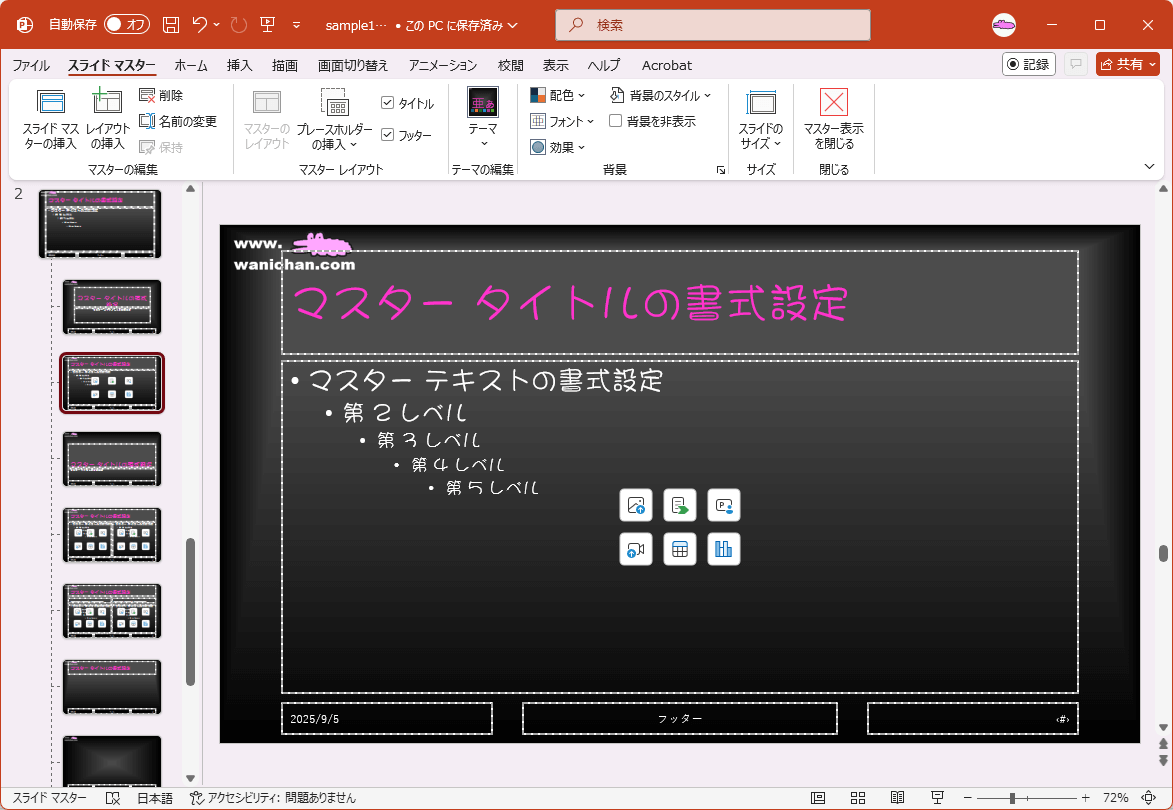
Task: Expand the フォント dropdown
Action: coord(562,121)
